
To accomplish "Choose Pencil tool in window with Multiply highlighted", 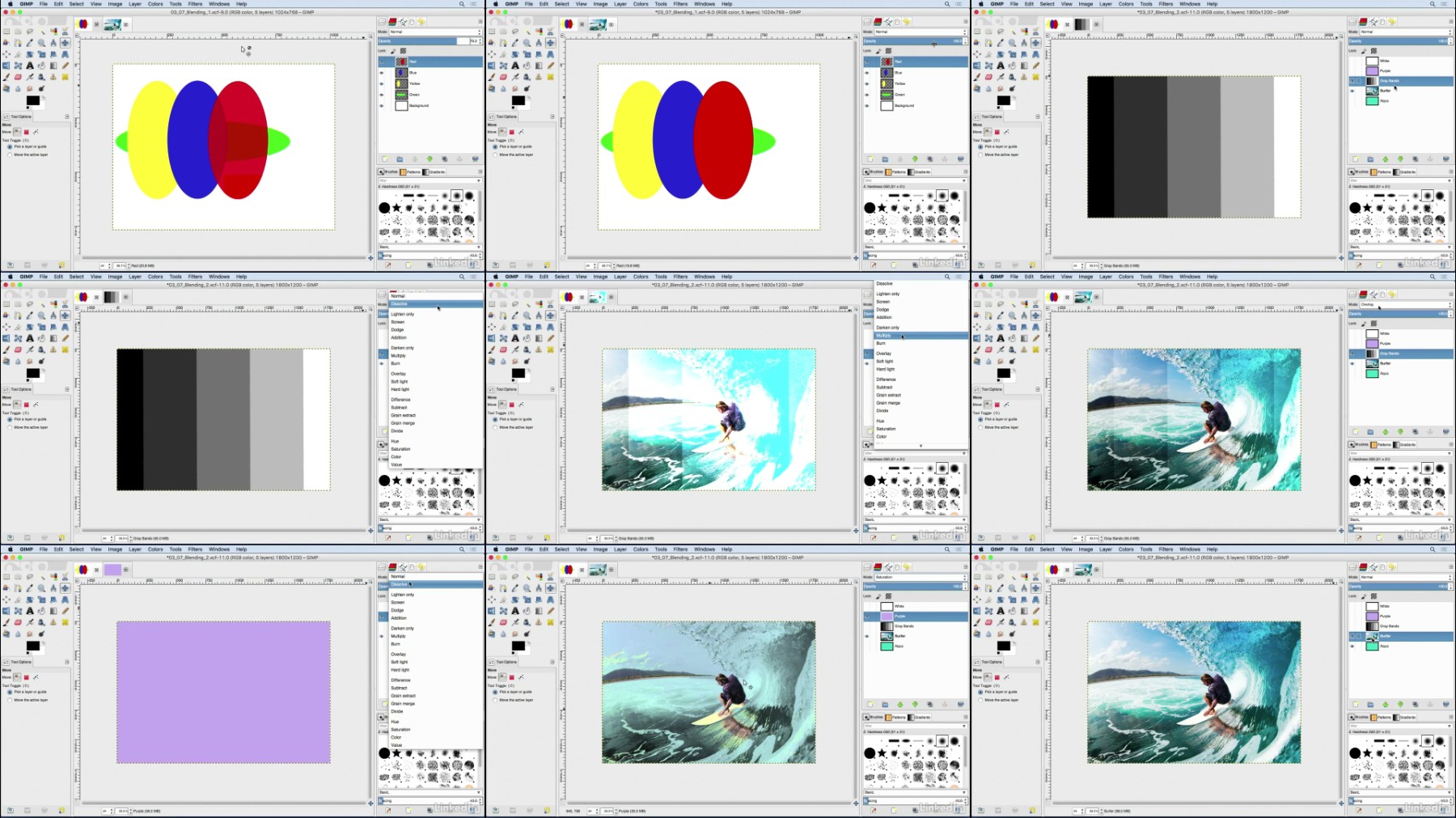I will pyautogui.click(x=551, y=338).
